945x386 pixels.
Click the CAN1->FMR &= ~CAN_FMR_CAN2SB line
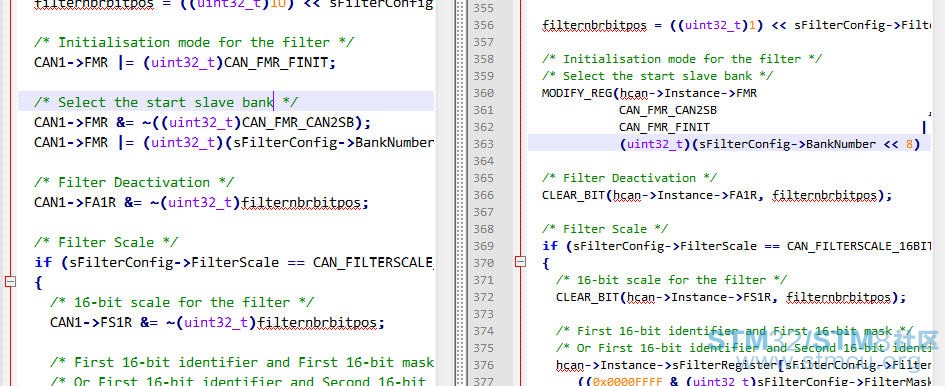(x=202, y=123)
